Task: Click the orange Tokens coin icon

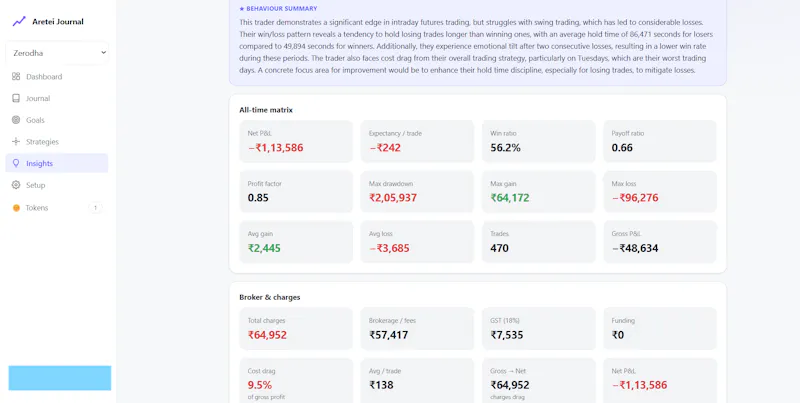Action: (x=16, y=208)
